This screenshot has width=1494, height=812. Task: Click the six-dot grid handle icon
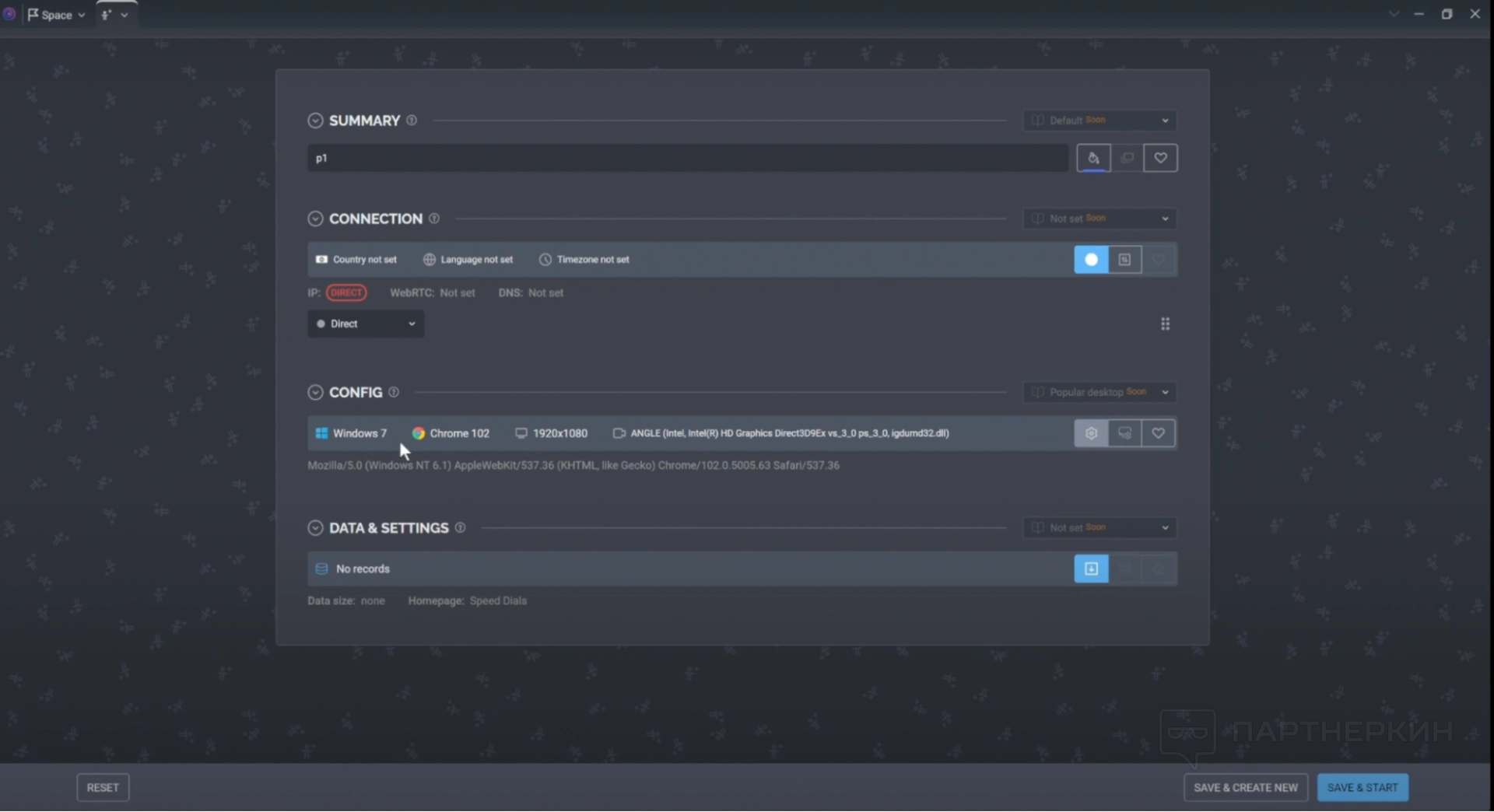click(1165, 324)
